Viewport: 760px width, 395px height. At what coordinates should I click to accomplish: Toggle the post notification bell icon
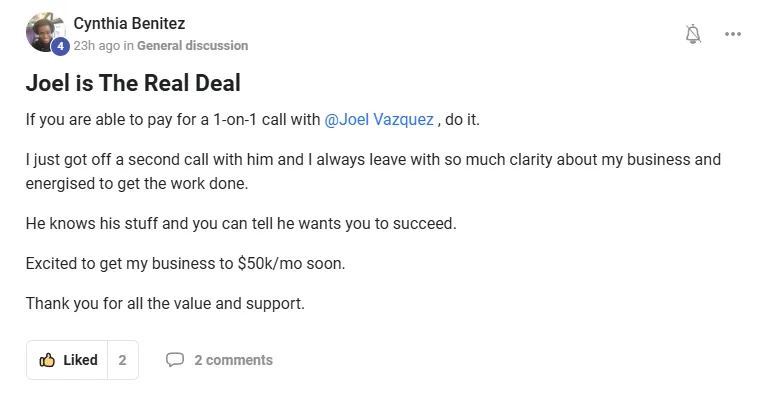(693, 34)
